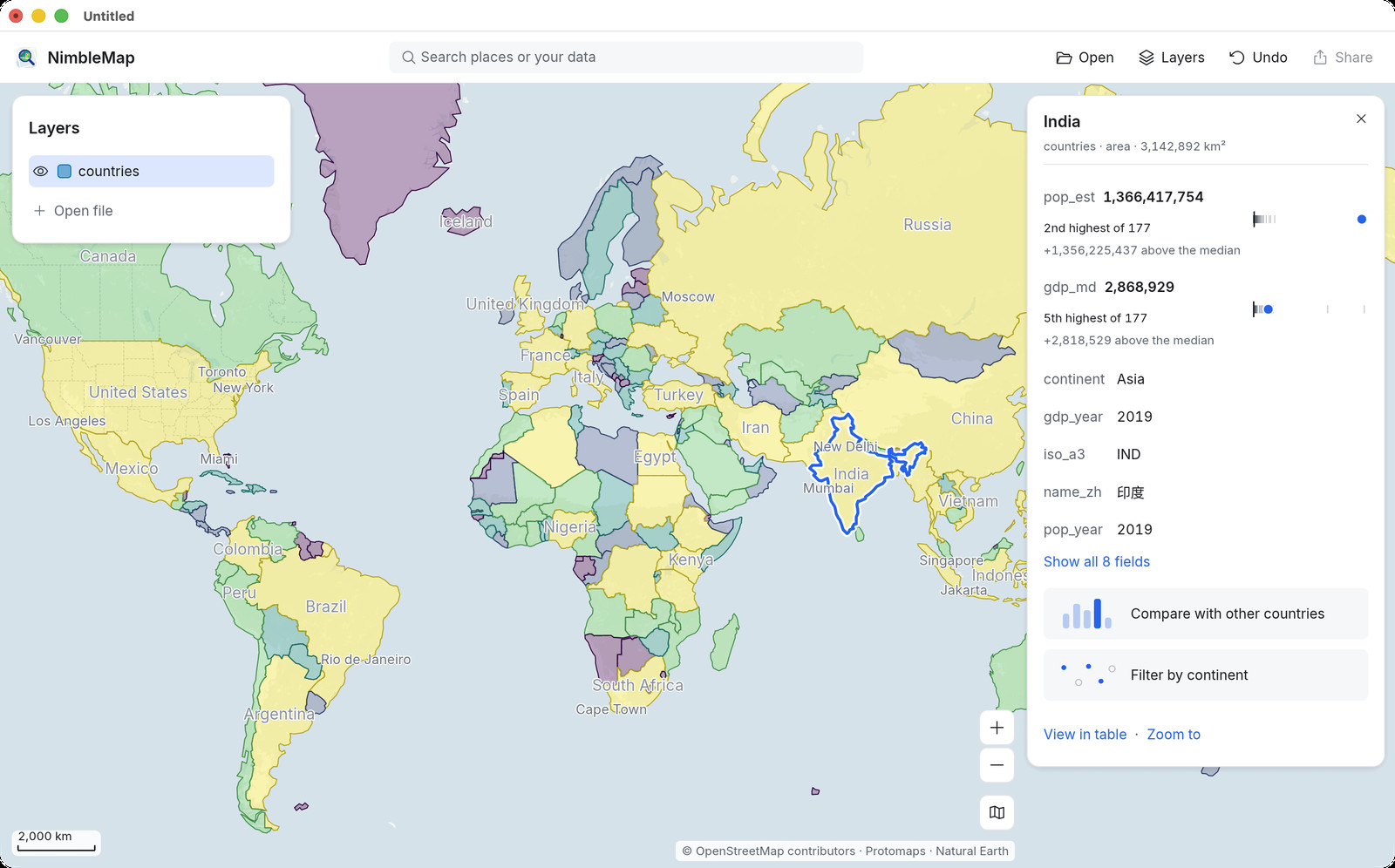1395x868 pixels.
Task: Click the Zoom to link
Action: click(x=1174, y=735)
